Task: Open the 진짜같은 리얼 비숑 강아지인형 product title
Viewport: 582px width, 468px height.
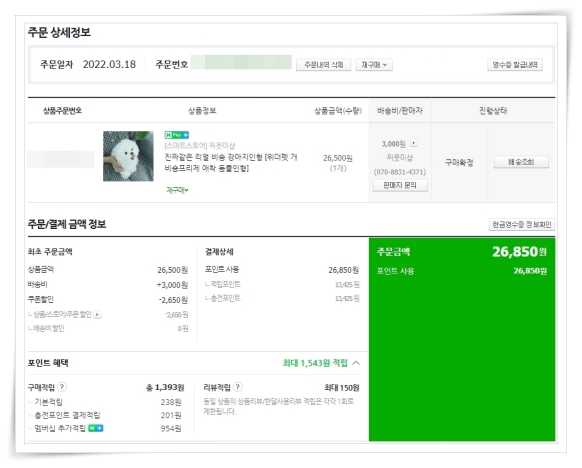Action: (x=230, y=163)
